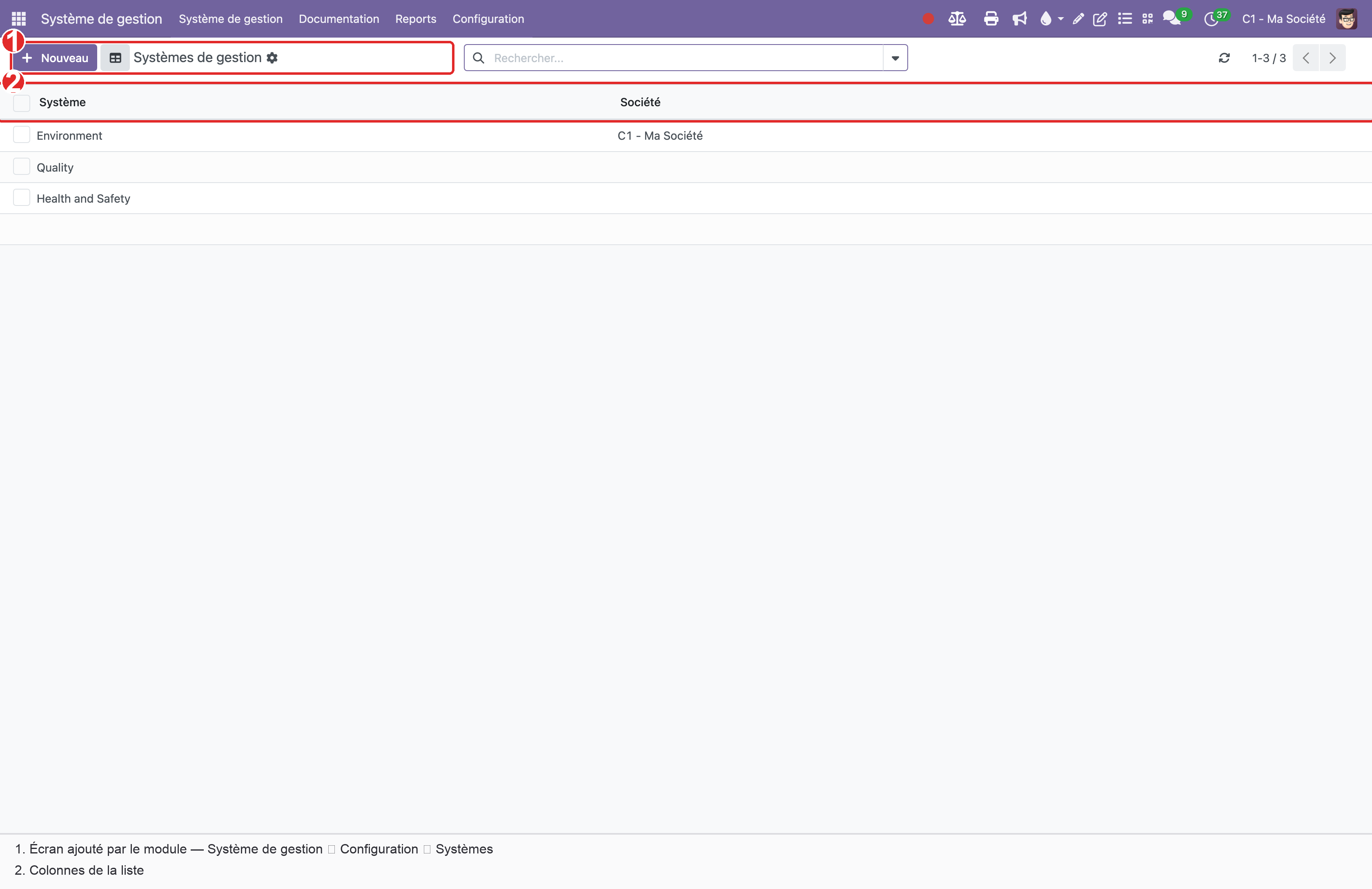Open the Système de gestion menu item

pyautogui.click(x=231, y=19)
